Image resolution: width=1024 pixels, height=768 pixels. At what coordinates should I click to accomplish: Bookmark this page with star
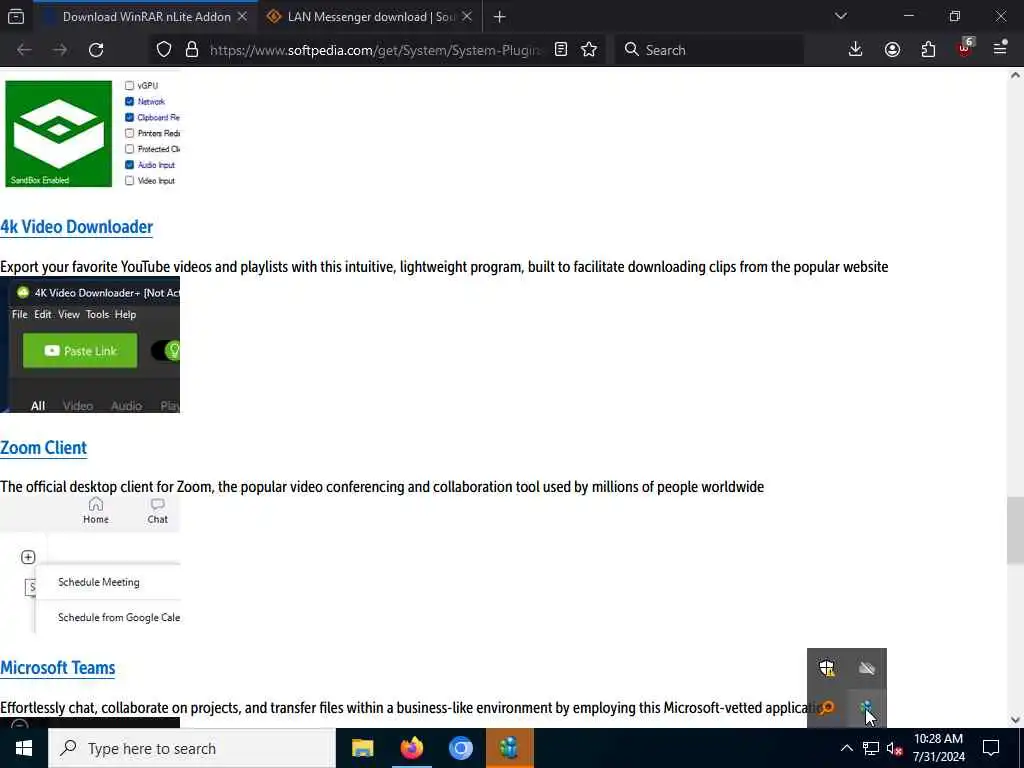click(589, 50)
